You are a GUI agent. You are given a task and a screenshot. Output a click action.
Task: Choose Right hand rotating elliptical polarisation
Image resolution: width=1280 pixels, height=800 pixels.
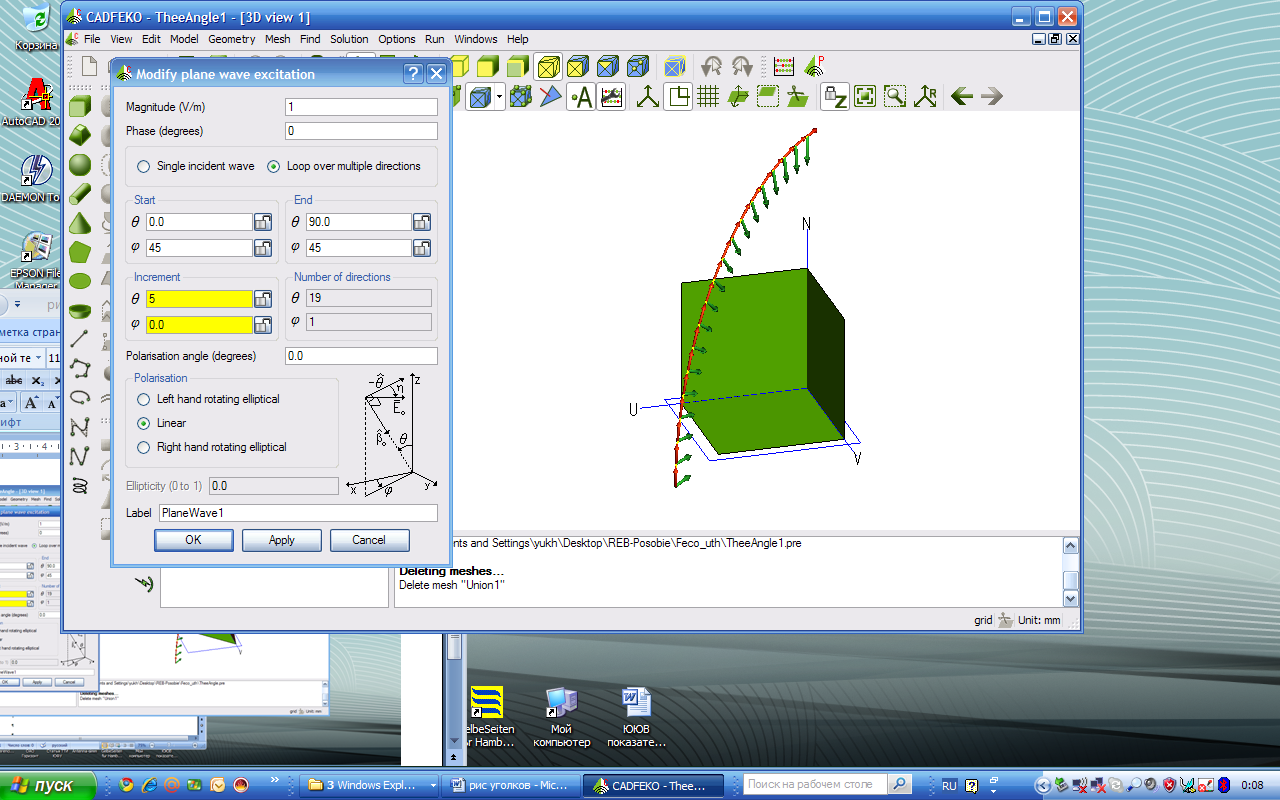pos(212,447)
